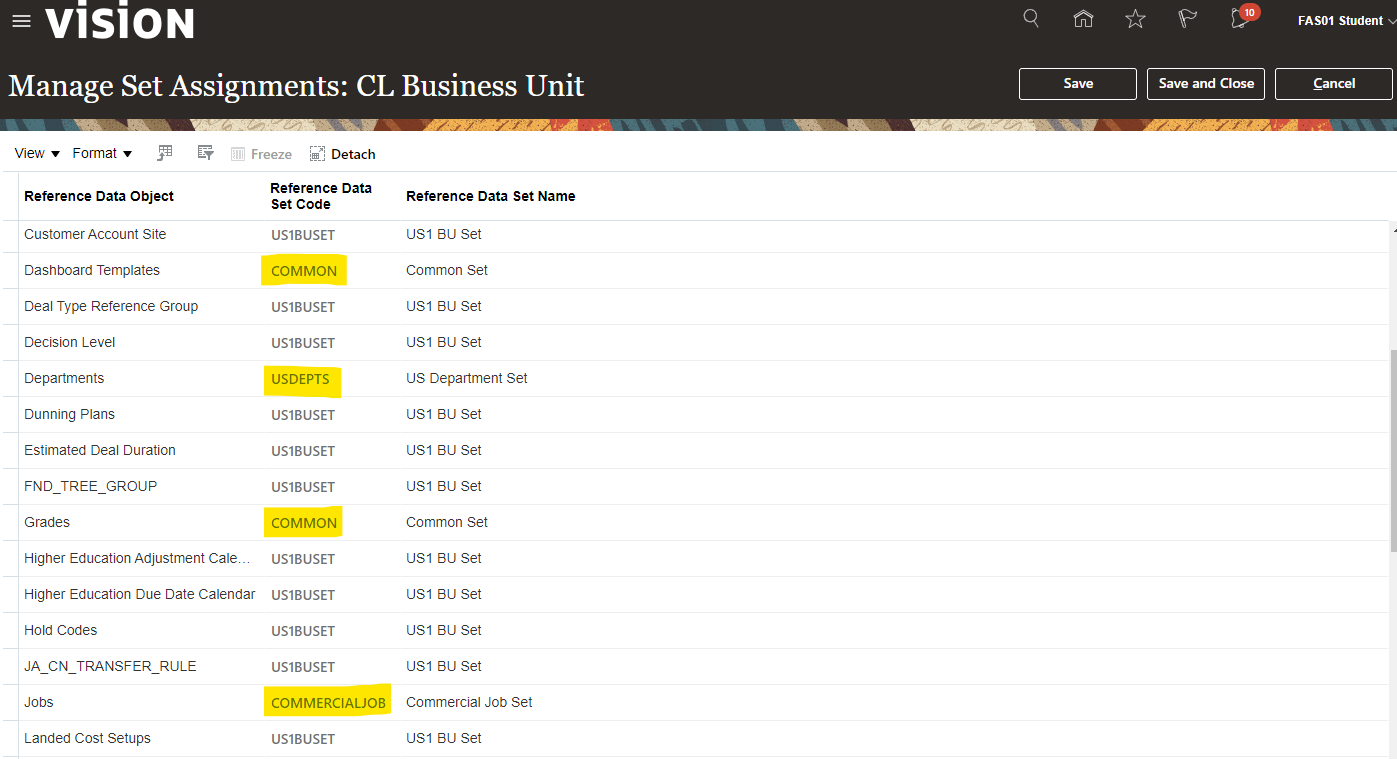Click the vertical table scrollbar
Screen dimensions: 1397x759
point(1391,450)
